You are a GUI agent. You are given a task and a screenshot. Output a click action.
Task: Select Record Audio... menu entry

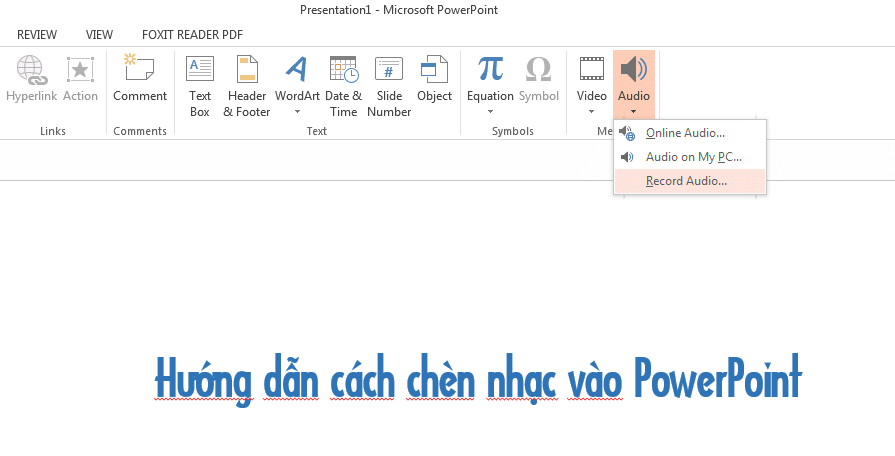click(x=690, y=181)
